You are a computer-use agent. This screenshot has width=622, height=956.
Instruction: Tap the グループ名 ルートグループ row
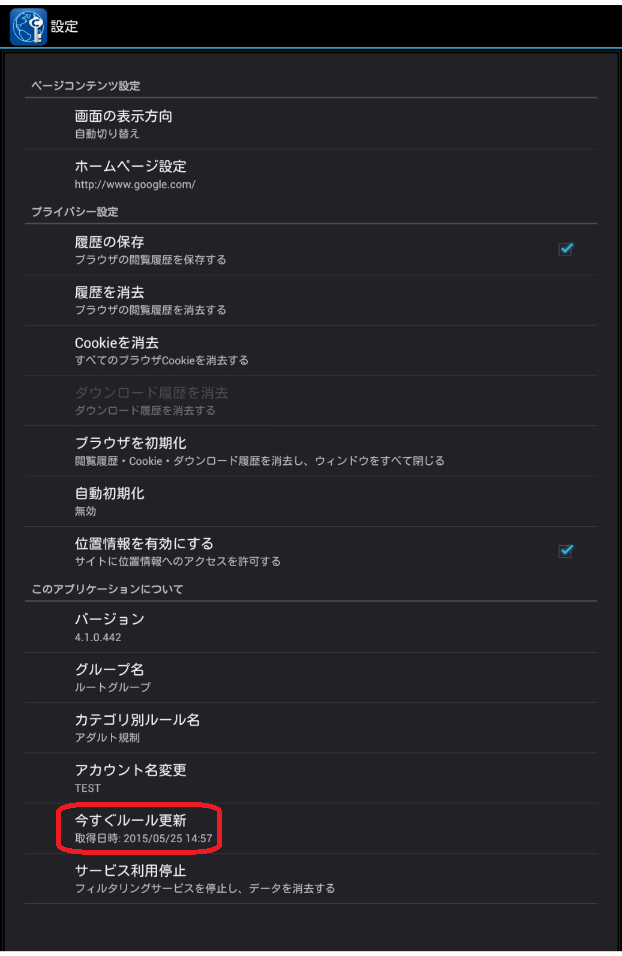click(311, 677)
